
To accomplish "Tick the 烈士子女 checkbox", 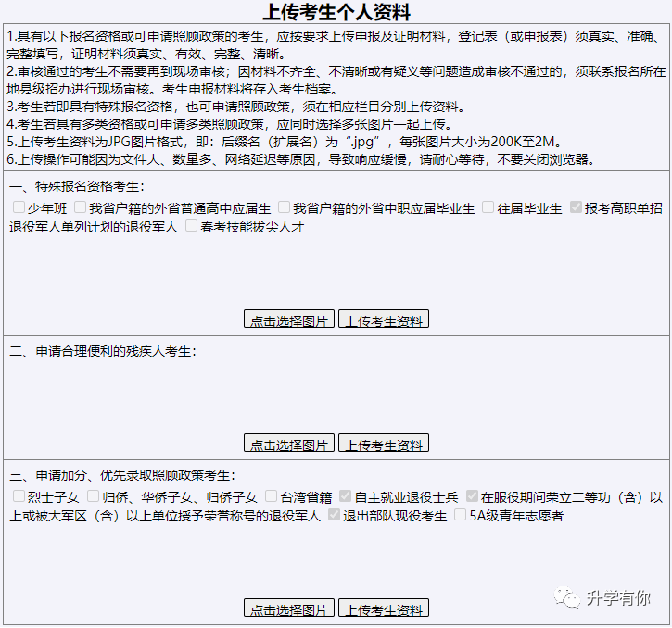I will (x=19, y=496).
